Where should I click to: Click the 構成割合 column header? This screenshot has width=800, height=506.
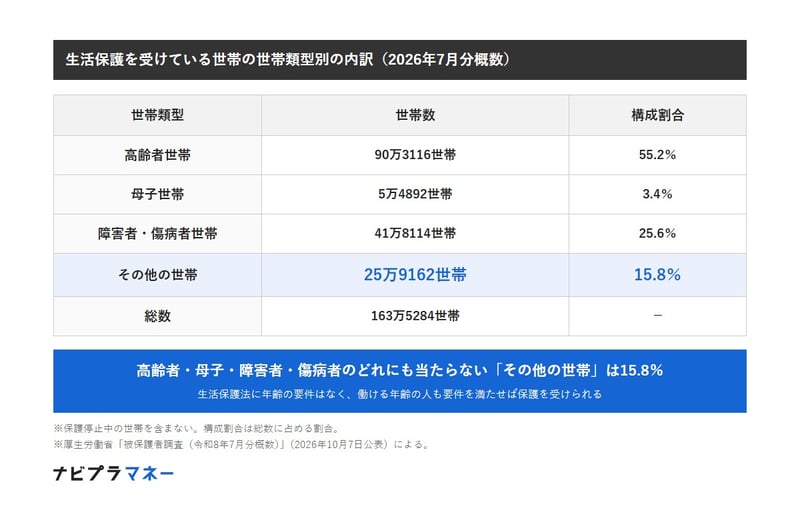coord(658,115)
